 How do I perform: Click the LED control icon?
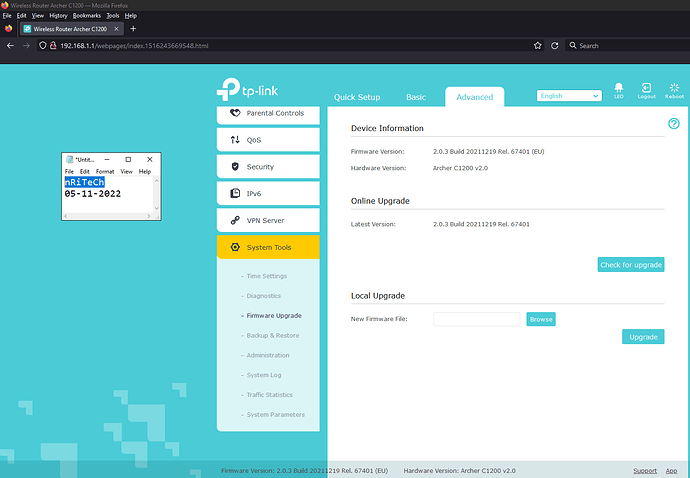click(618, 90)
